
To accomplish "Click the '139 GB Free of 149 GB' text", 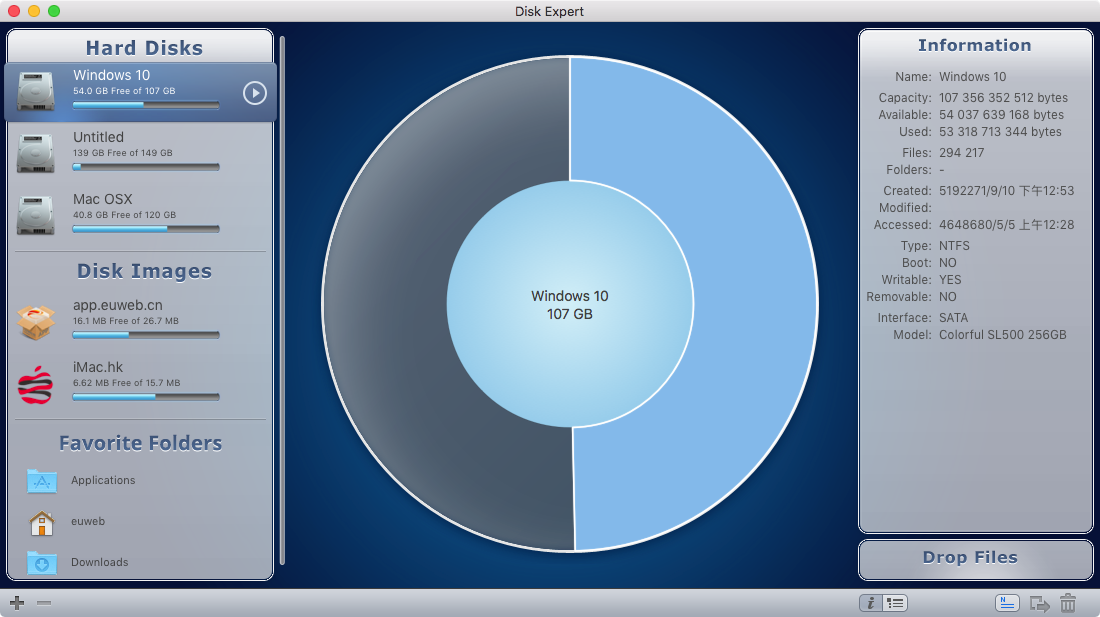I will tap(123, 153).
